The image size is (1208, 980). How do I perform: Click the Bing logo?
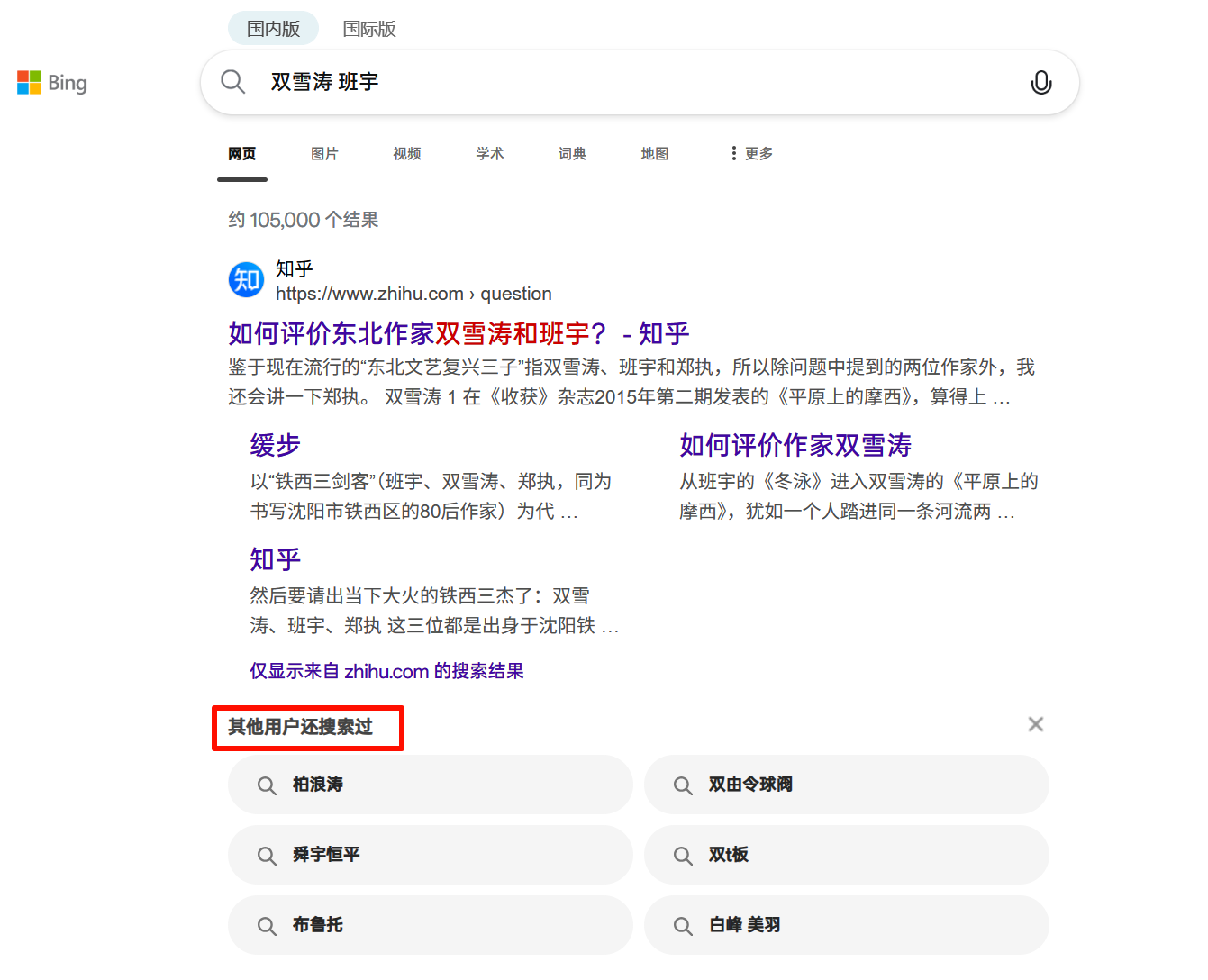pos(52,83)
